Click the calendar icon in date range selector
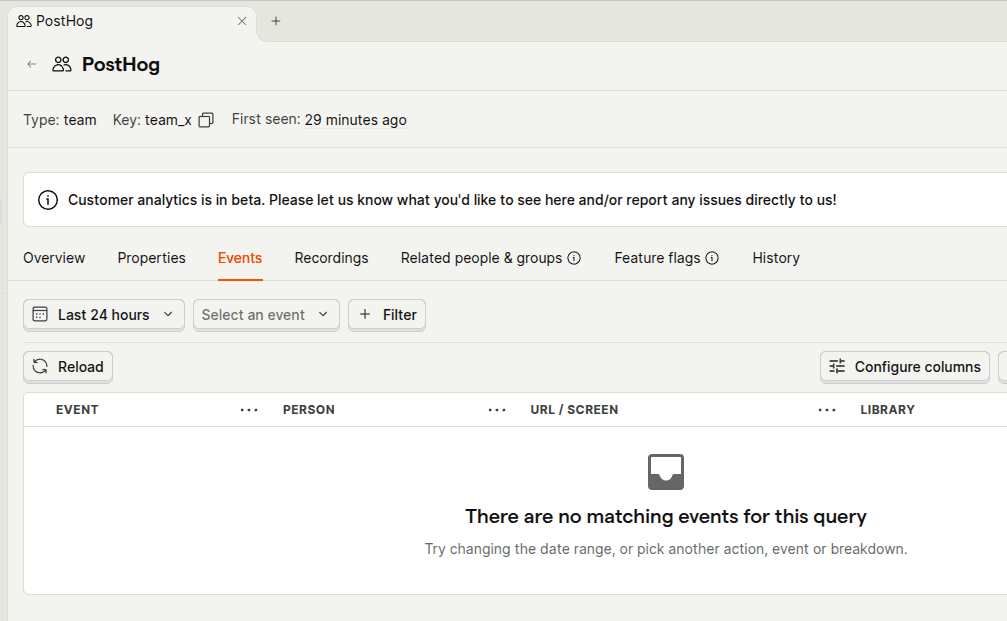1007x621 pixels. pyautogui.click(x=40, y=314)
